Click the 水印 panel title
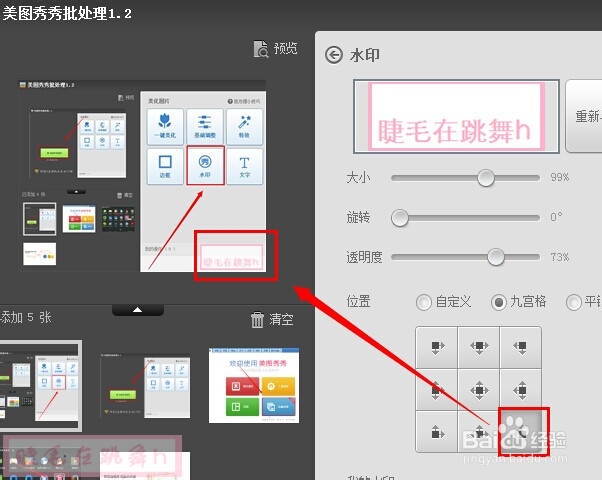602x480 pixels. tap(365, 55)
